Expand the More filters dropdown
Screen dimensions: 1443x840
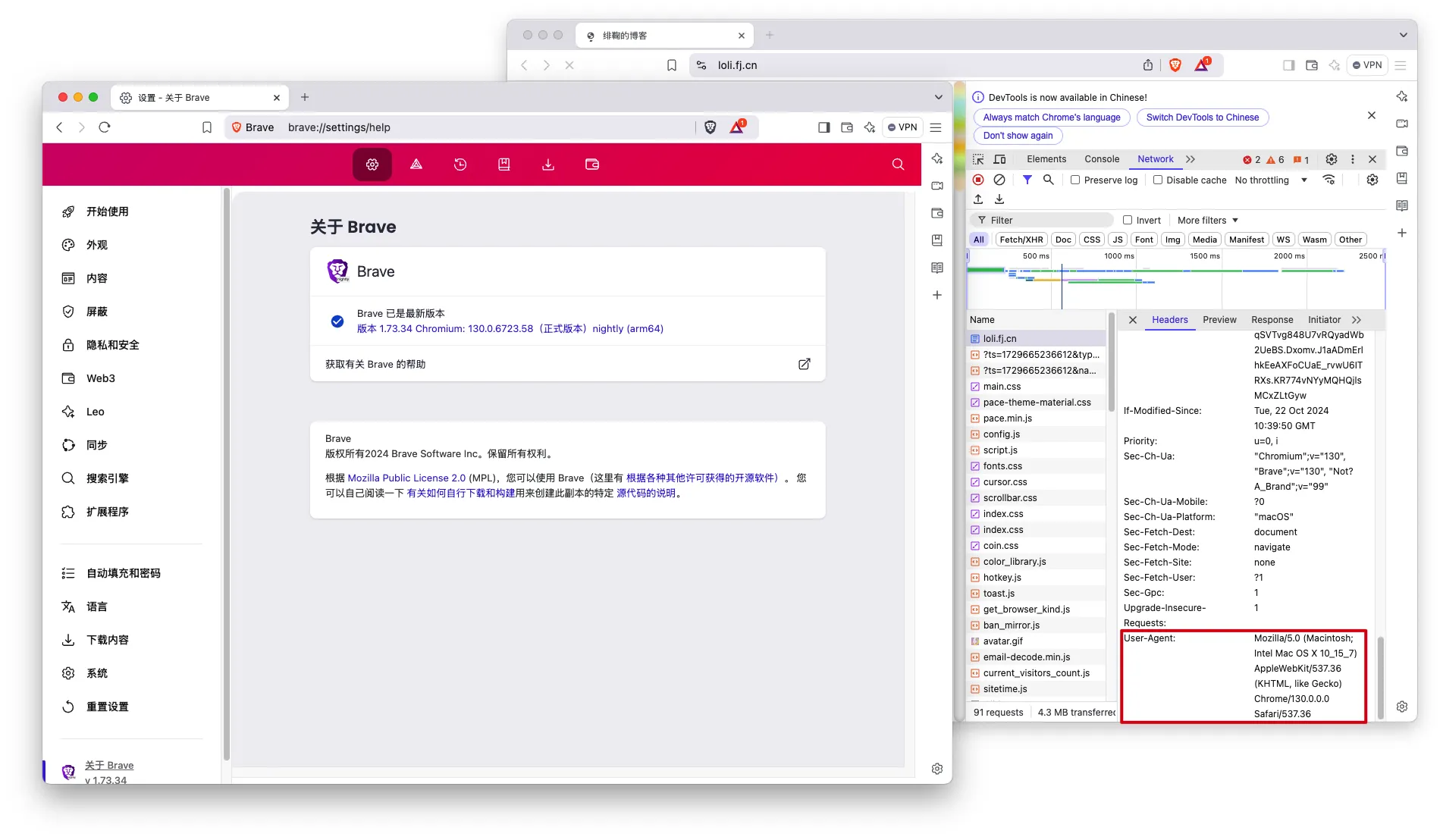[1207, 221]
